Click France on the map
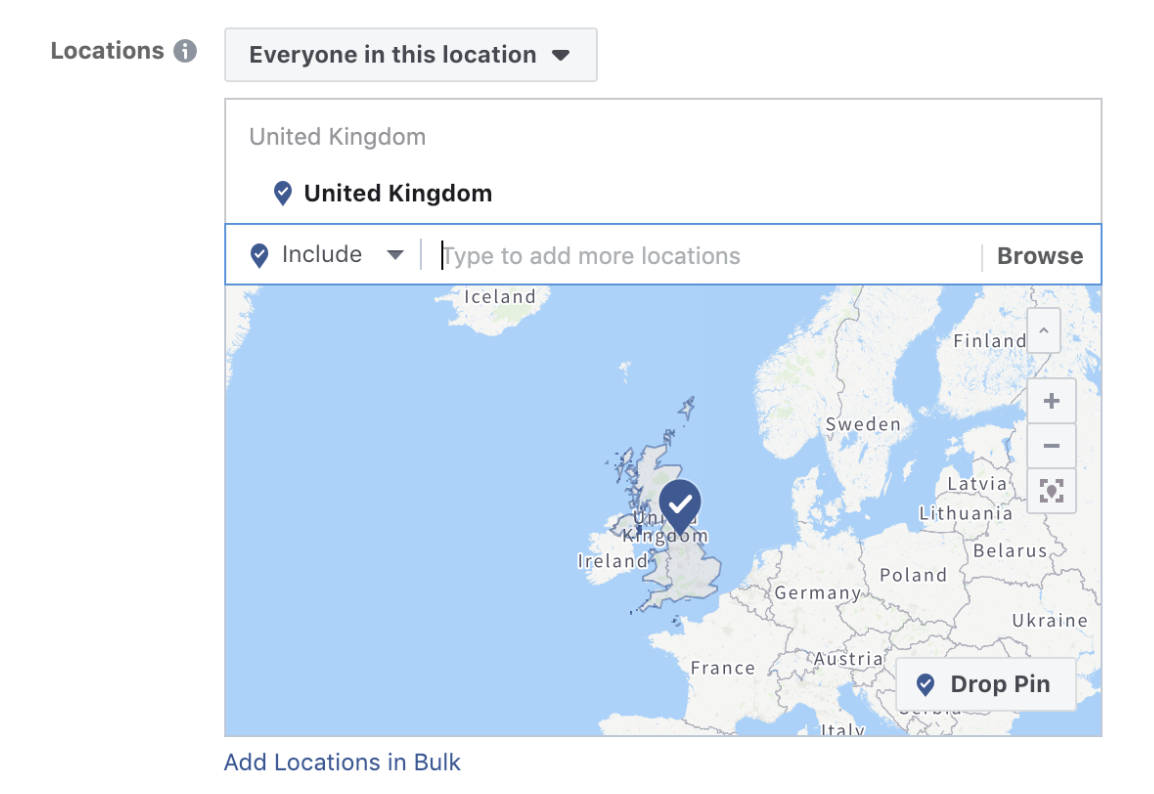 point(723,668)
